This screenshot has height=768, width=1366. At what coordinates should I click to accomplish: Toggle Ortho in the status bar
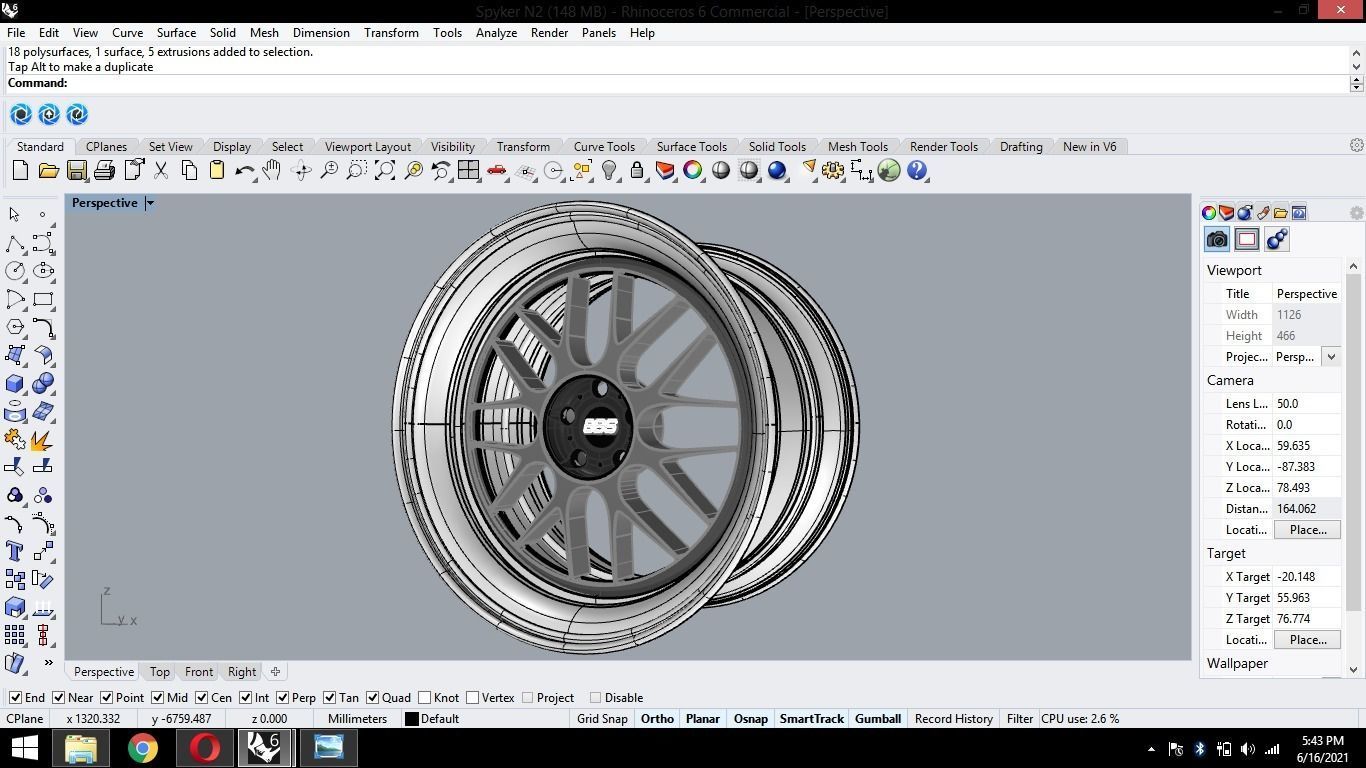[657, 719]
